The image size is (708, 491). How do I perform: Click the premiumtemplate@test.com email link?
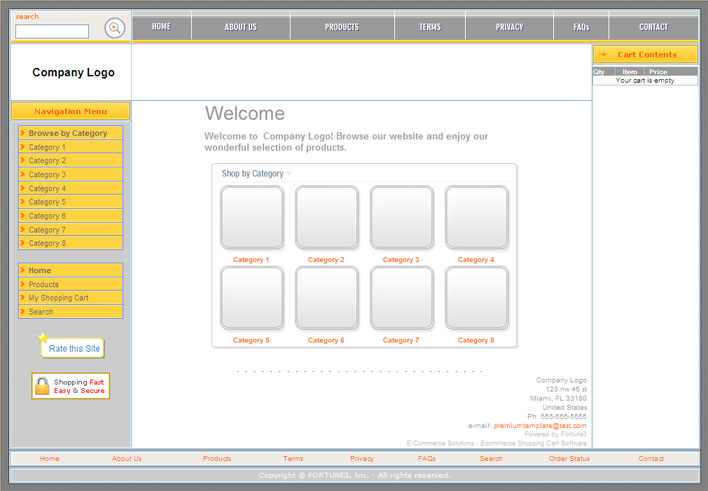pos(539,425)
